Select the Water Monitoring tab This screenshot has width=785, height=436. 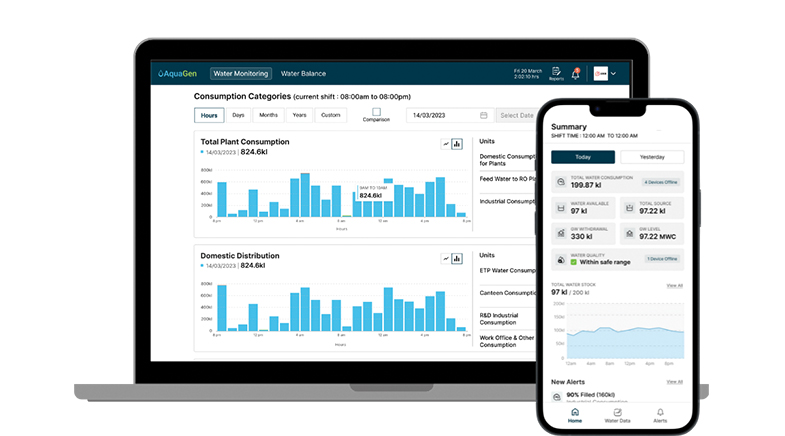tap(241, 74)
